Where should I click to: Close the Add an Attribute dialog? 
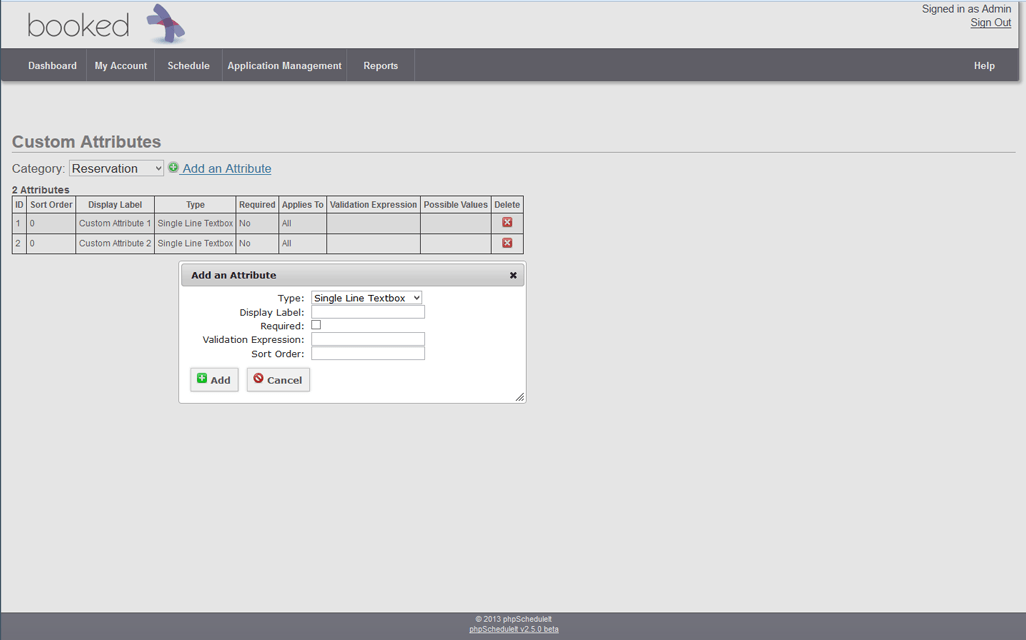pos(513,275)
